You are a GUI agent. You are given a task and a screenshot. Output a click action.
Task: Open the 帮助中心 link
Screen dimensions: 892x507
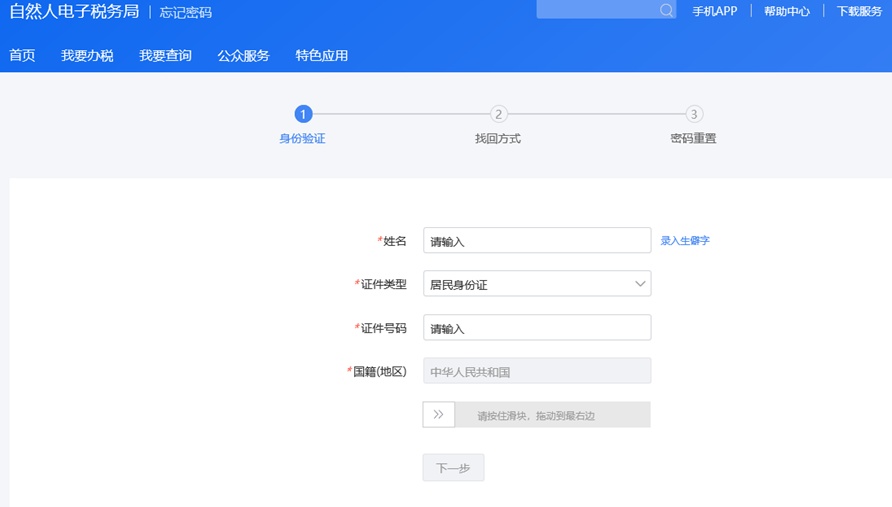coord(786,12)
